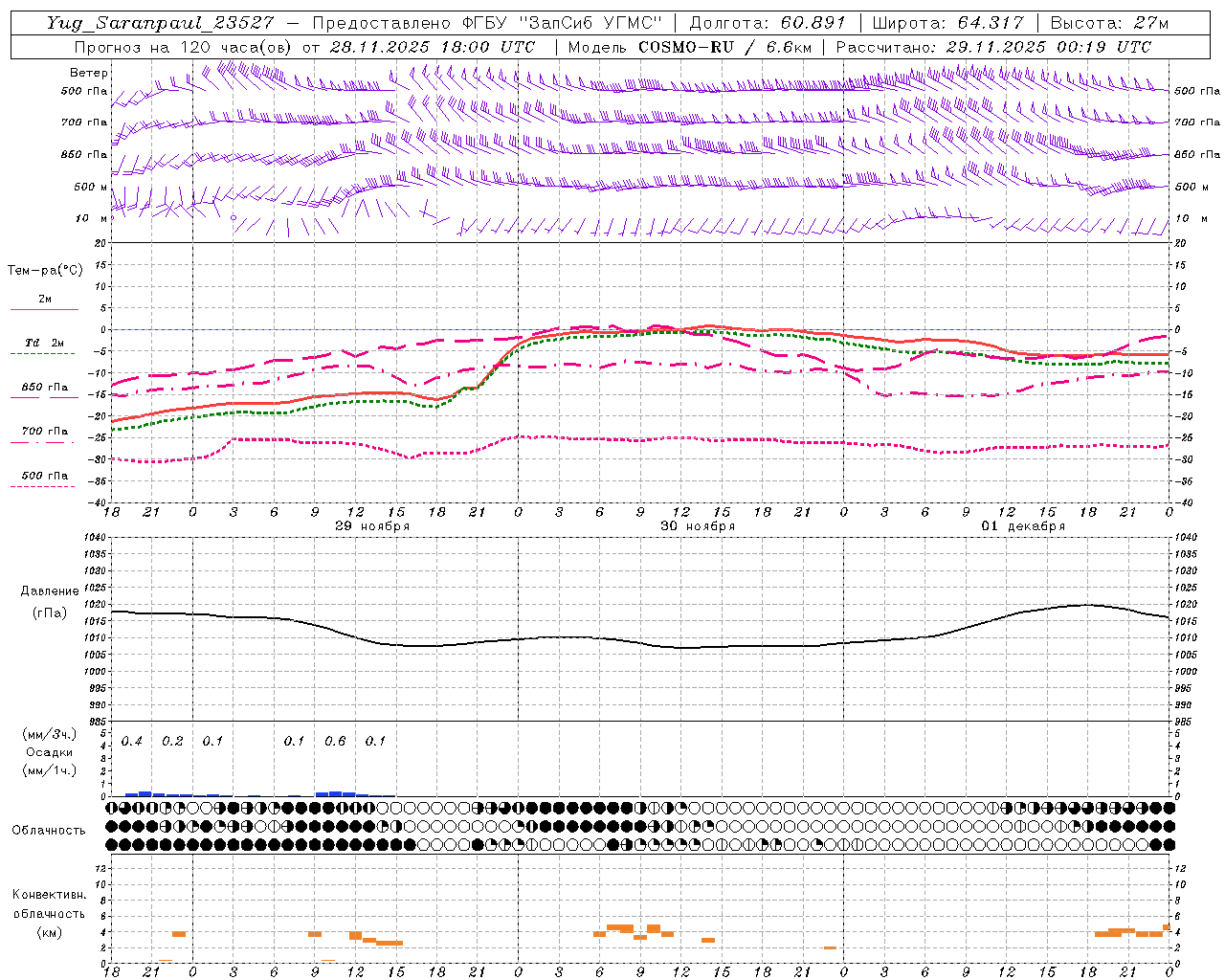Image resolution: width=1225 pixels, height=980 pixels.
Task: Click the Тем-ра(°C) axis label
Action: tap(45, 271)
